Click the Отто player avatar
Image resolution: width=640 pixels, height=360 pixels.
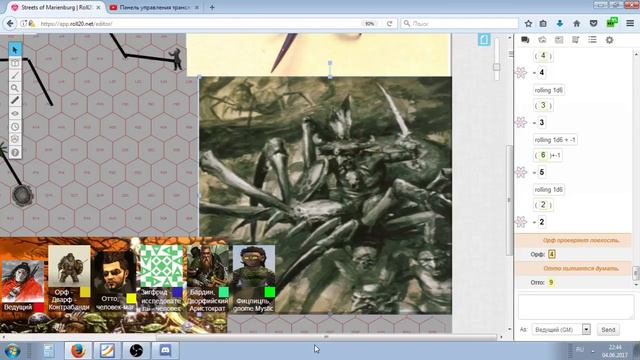115,272
